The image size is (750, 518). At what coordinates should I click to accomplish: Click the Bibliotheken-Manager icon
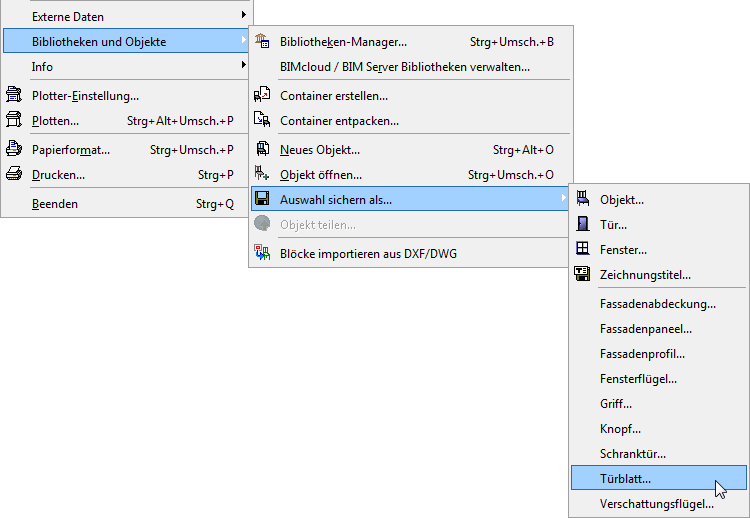(263, 42)
